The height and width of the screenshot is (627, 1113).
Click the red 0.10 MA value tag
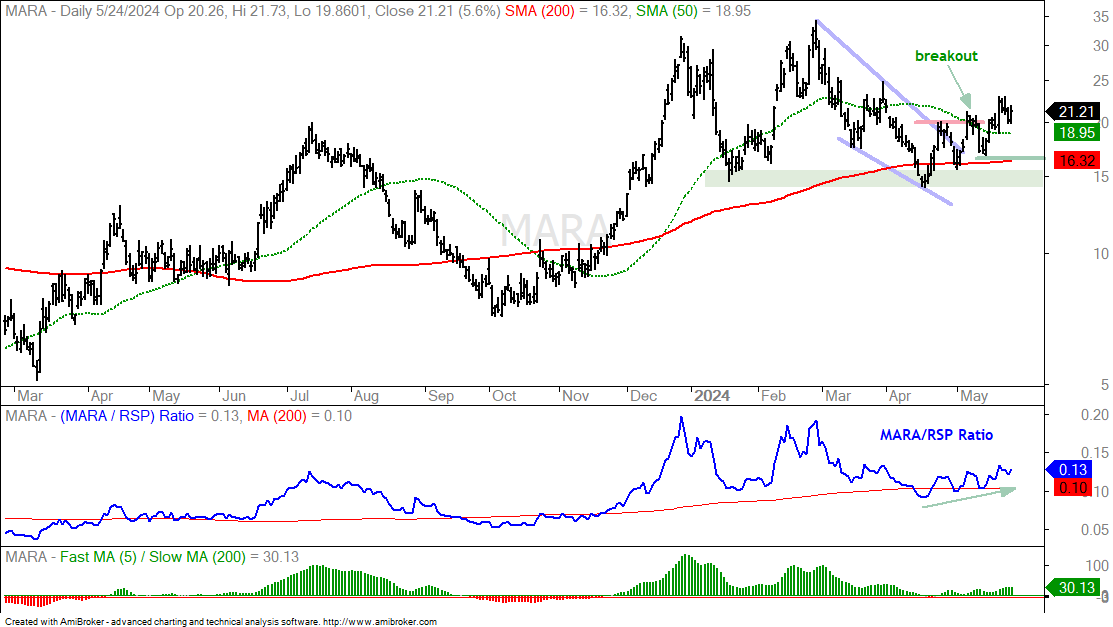point(1072,488)
